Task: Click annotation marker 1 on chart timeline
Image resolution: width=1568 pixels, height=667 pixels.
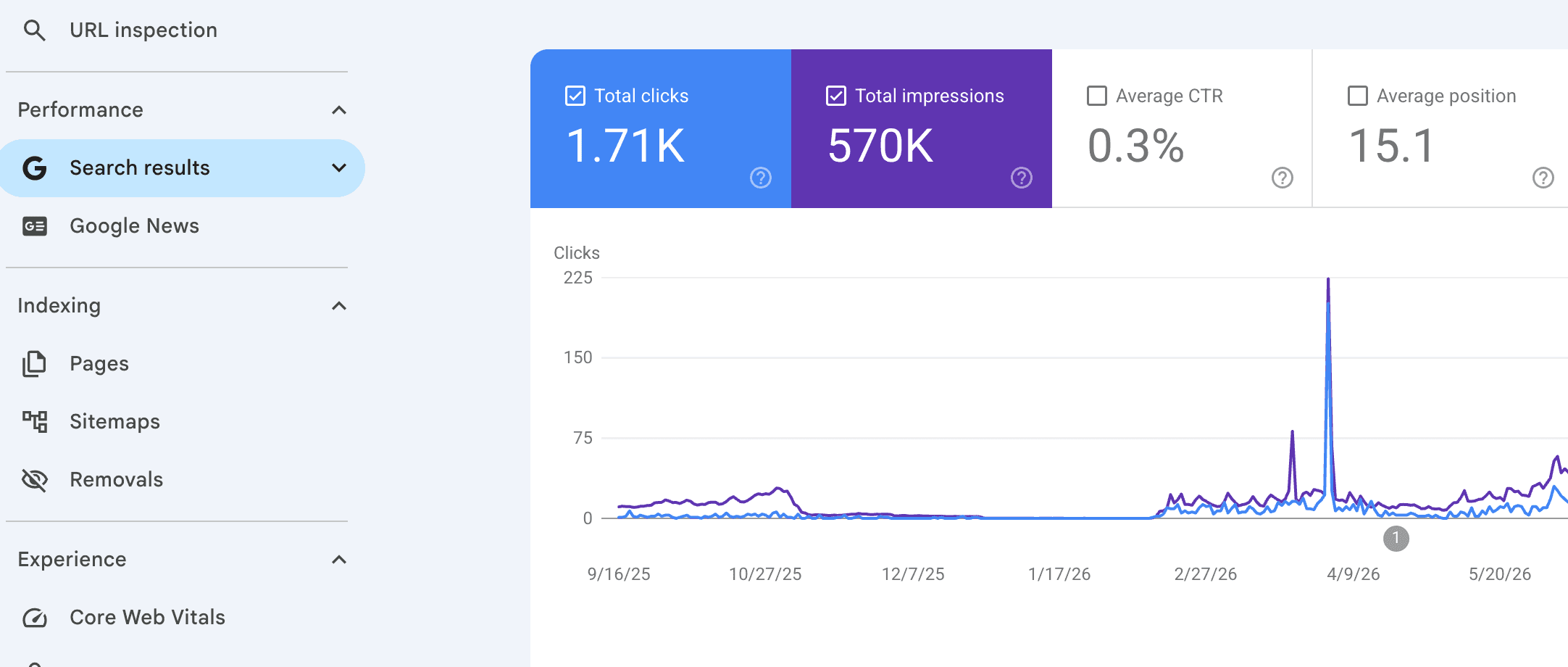Action: [1396, 539]
